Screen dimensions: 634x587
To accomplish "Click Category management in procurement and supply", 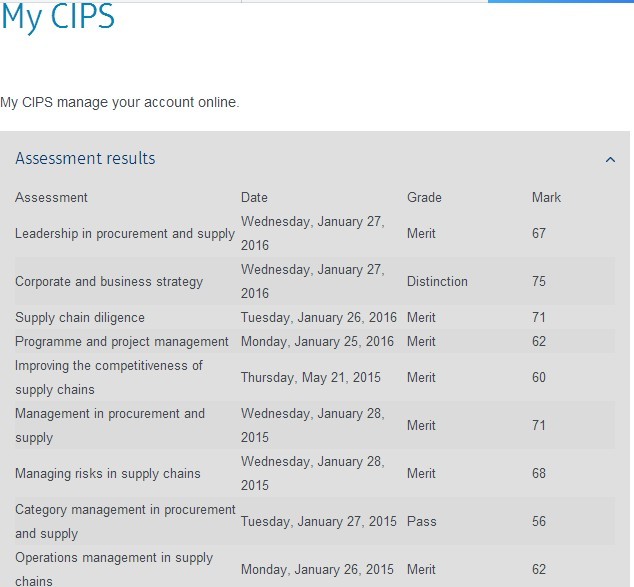I will [x=125, y=522].
